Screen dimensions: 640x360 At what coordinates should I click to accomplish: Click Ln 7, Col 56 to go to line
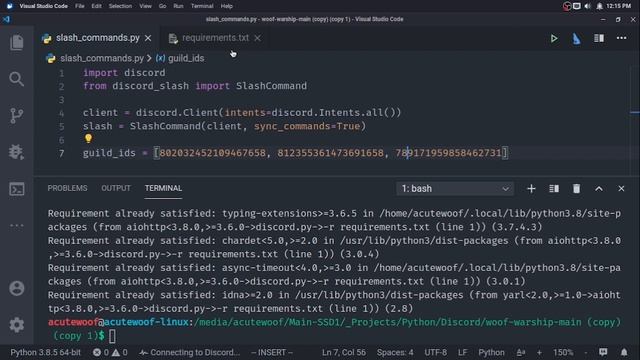(344, 352)
